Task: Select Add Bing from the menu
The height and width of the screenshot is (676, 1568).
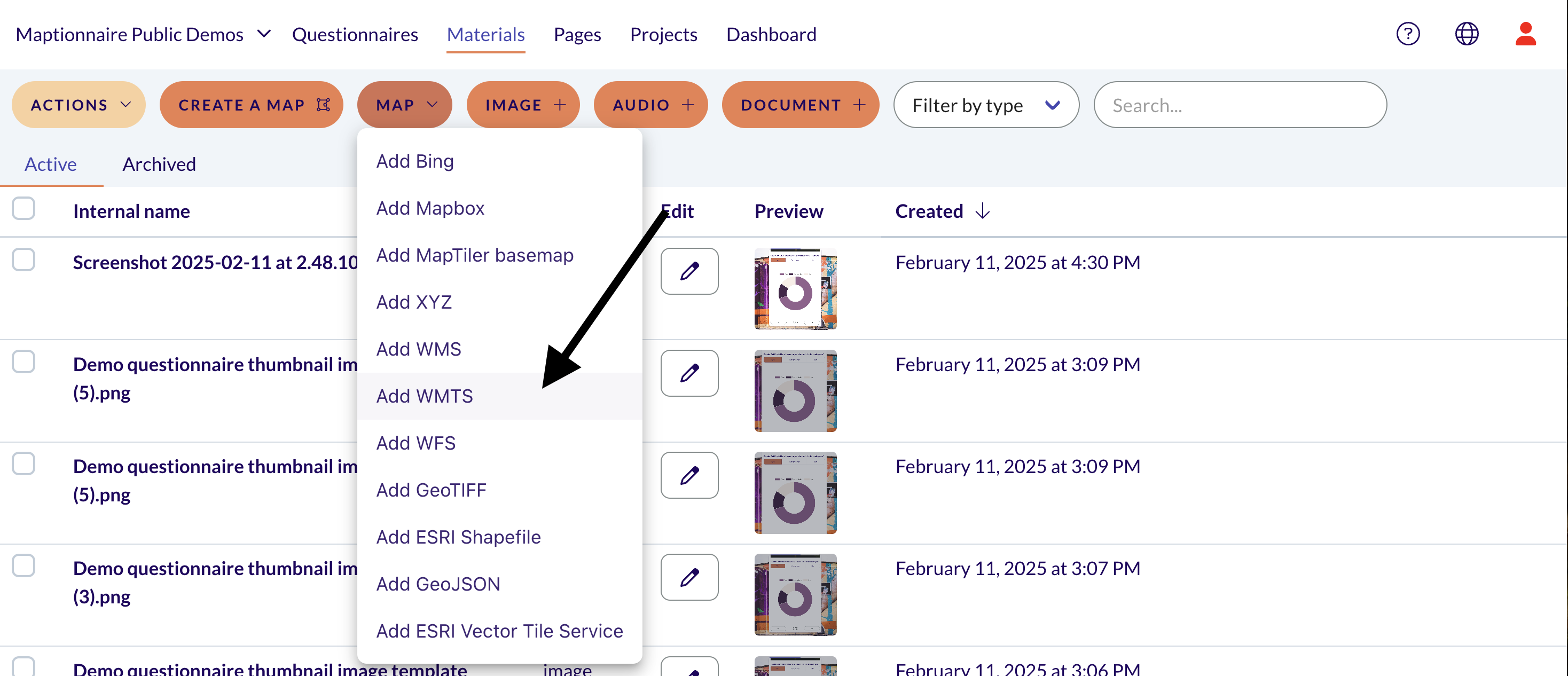Action: (x=499, y=161)
